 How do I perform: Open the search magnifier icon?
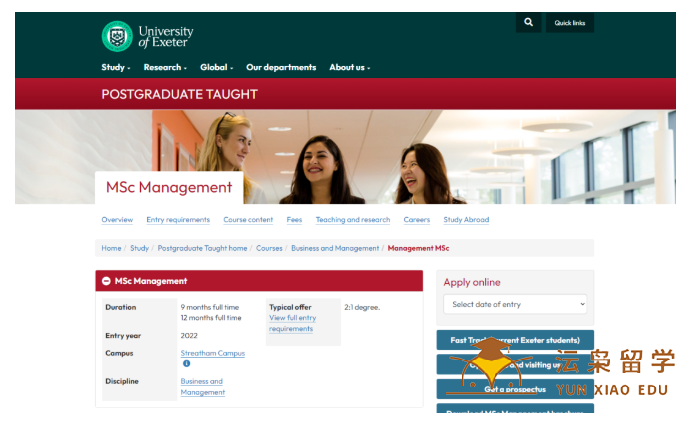528,22
